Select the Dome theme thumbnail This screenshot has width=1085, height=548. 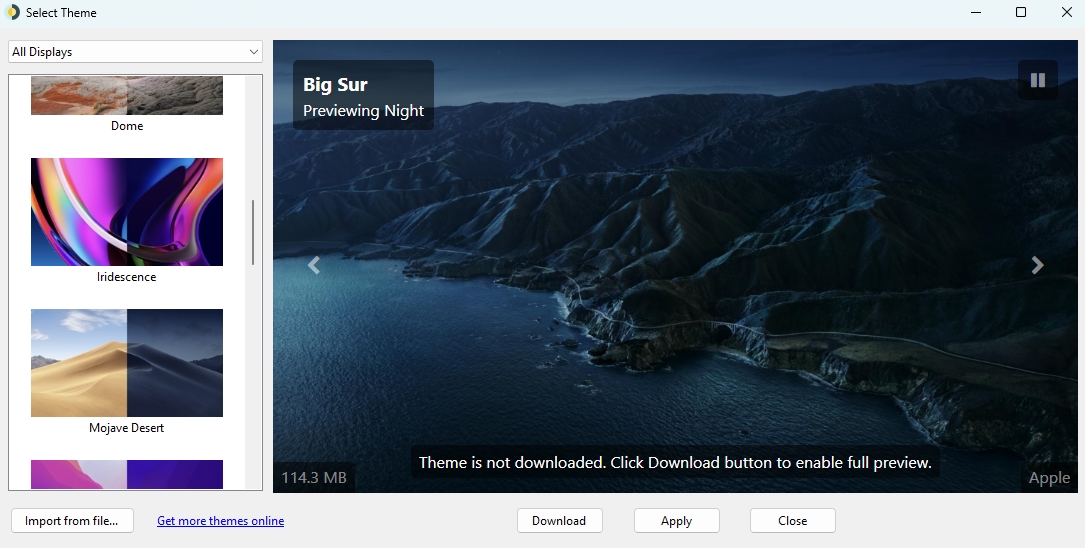(127, 97)
